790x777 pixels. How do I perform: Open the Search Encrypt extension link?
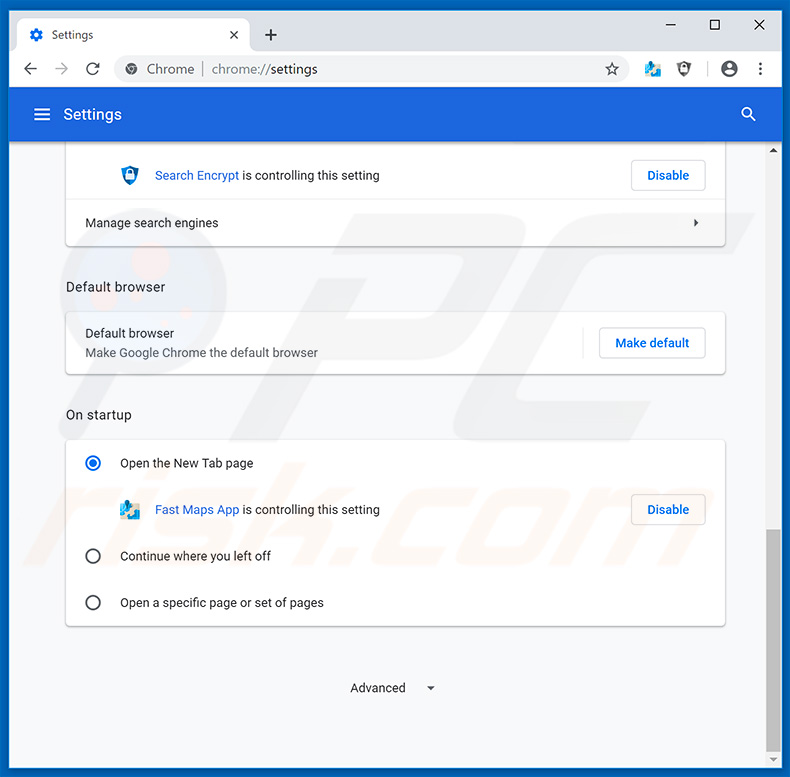tap(196, 175)
